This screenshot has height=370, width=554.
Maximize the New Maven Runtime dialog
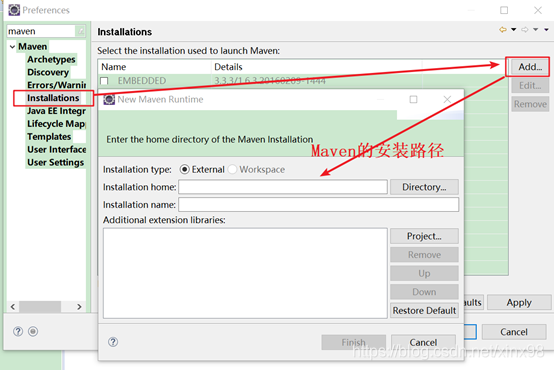coord(413,100)
